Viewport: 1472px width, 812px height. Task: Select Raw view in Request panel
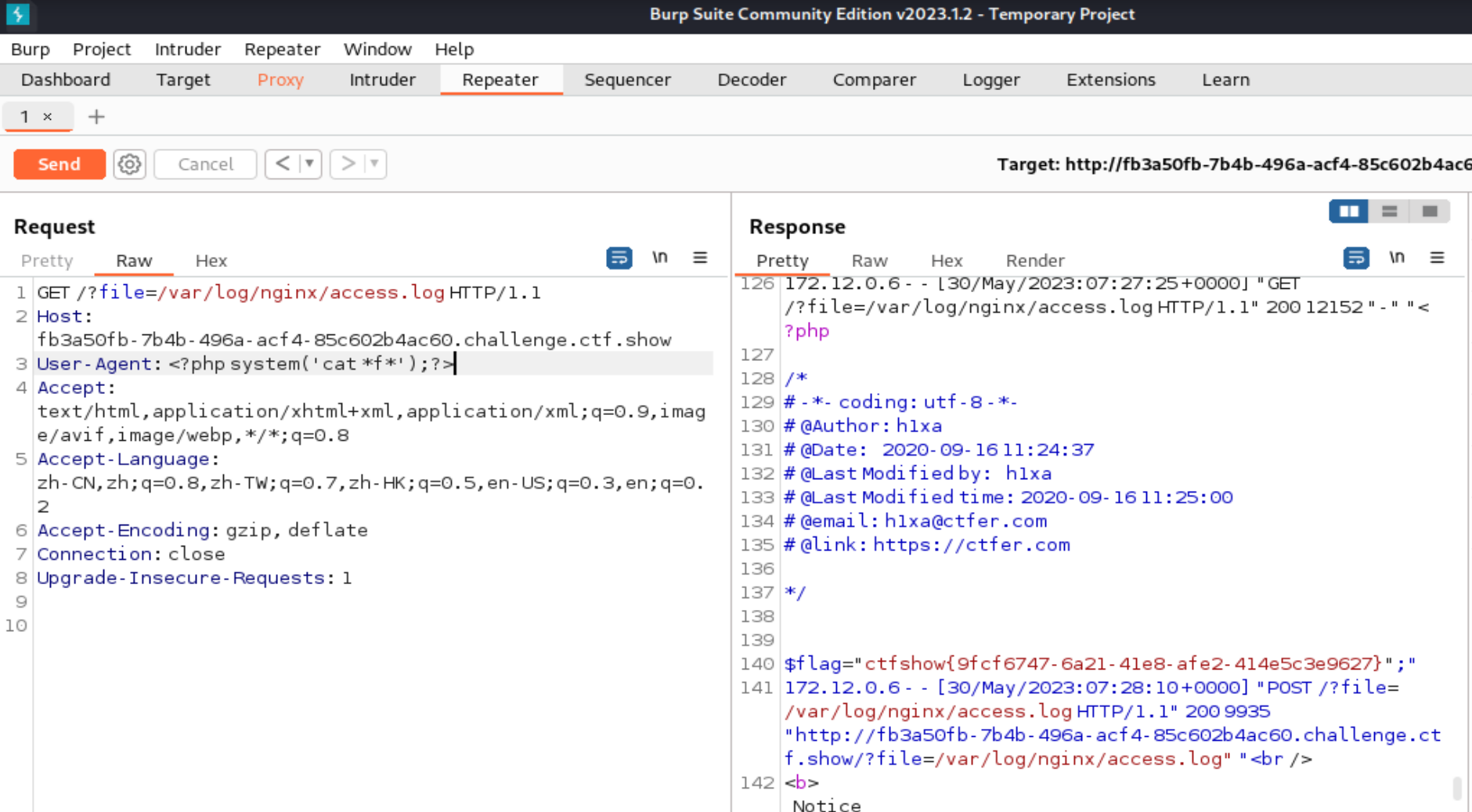point(134,261)
